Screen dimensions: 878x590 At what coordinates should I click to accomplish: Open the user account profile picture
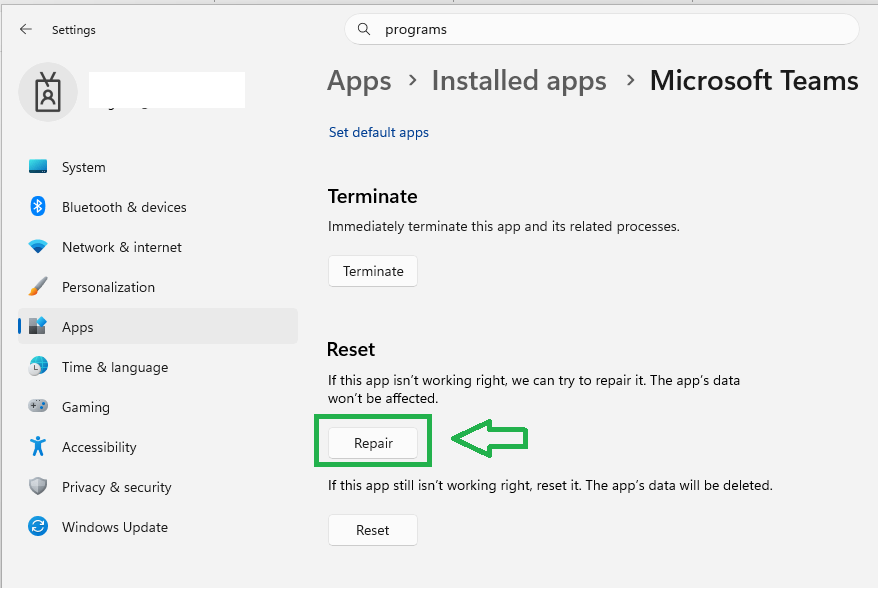click(x=48, y=92)
